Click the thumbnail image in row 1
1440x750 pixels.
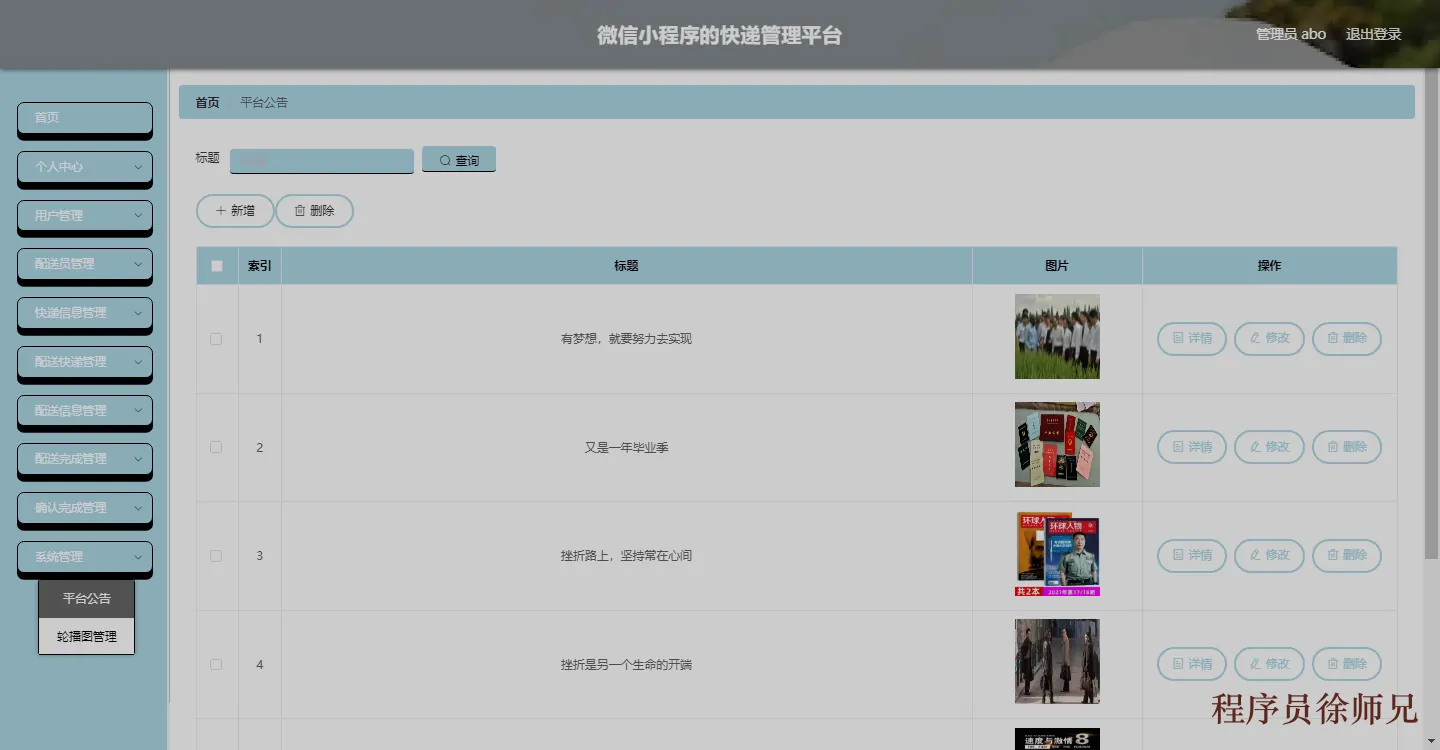tap(1057, 336)
